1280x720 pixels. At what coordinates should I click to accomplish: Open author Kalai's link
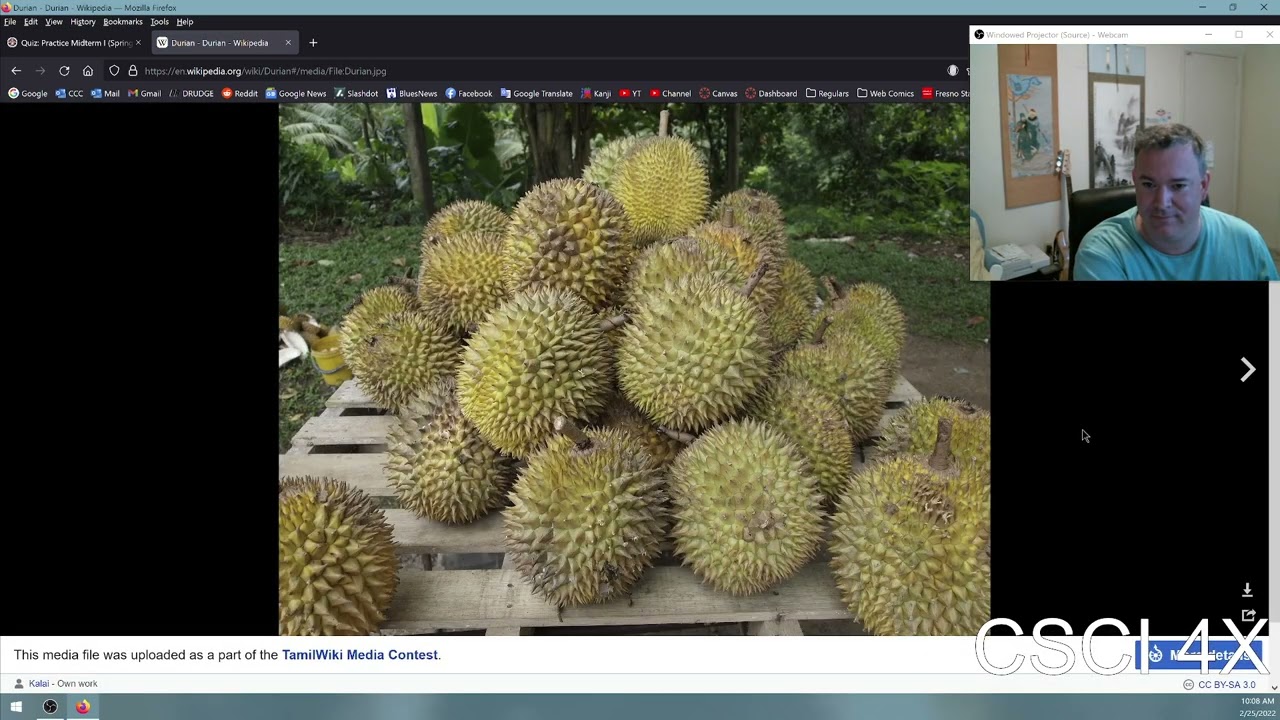pyautogui.click(x=39, y=684)
